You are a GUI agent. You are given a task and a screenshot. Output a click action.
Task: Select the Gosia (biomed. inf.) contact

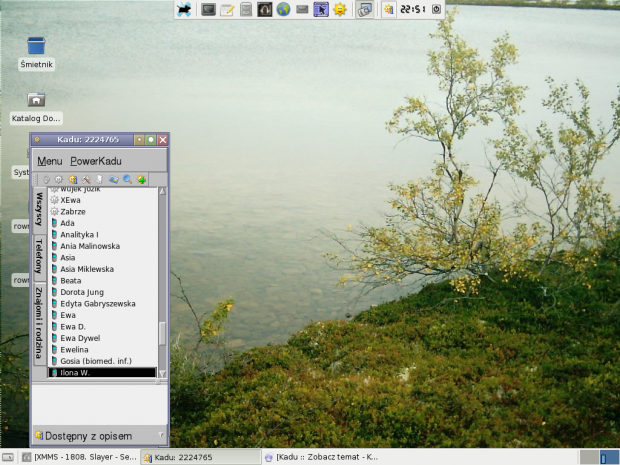(x=103, y=361)
